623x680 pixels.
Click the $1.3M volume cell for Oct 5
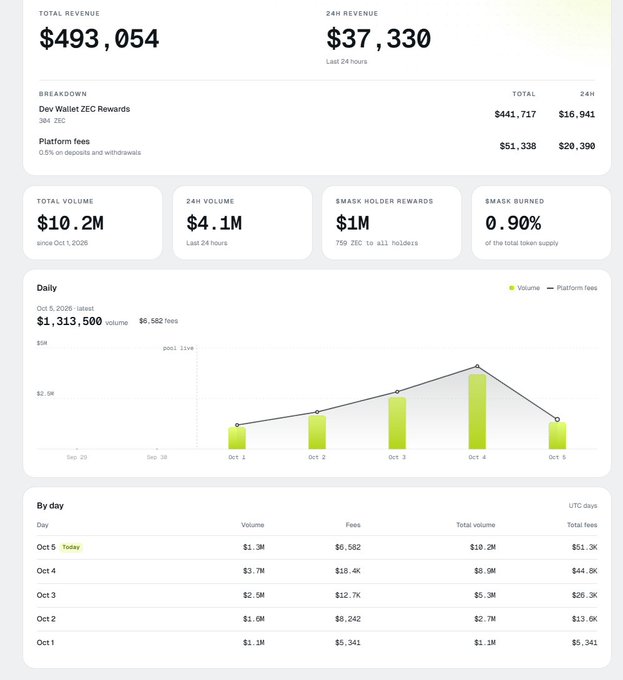click(x=254, y=547)
